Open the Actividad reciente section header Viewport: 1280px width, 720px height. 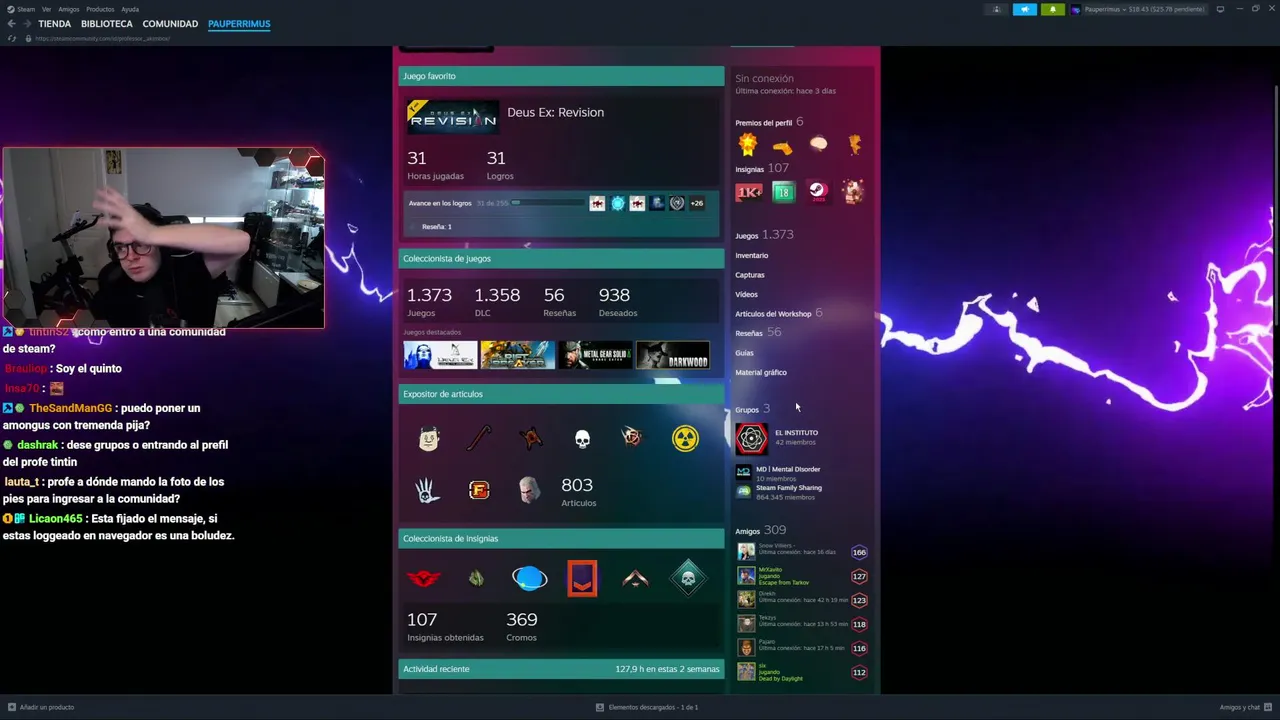click(x=561, y=669)
